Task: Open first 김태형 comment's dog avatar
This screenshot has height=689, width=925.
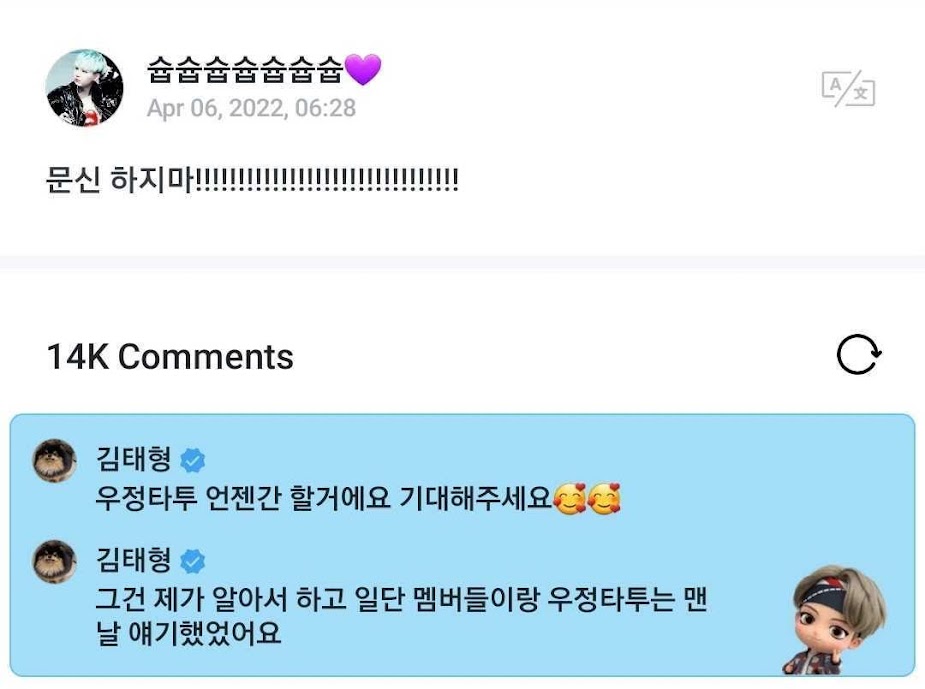Action: [55, 460]
